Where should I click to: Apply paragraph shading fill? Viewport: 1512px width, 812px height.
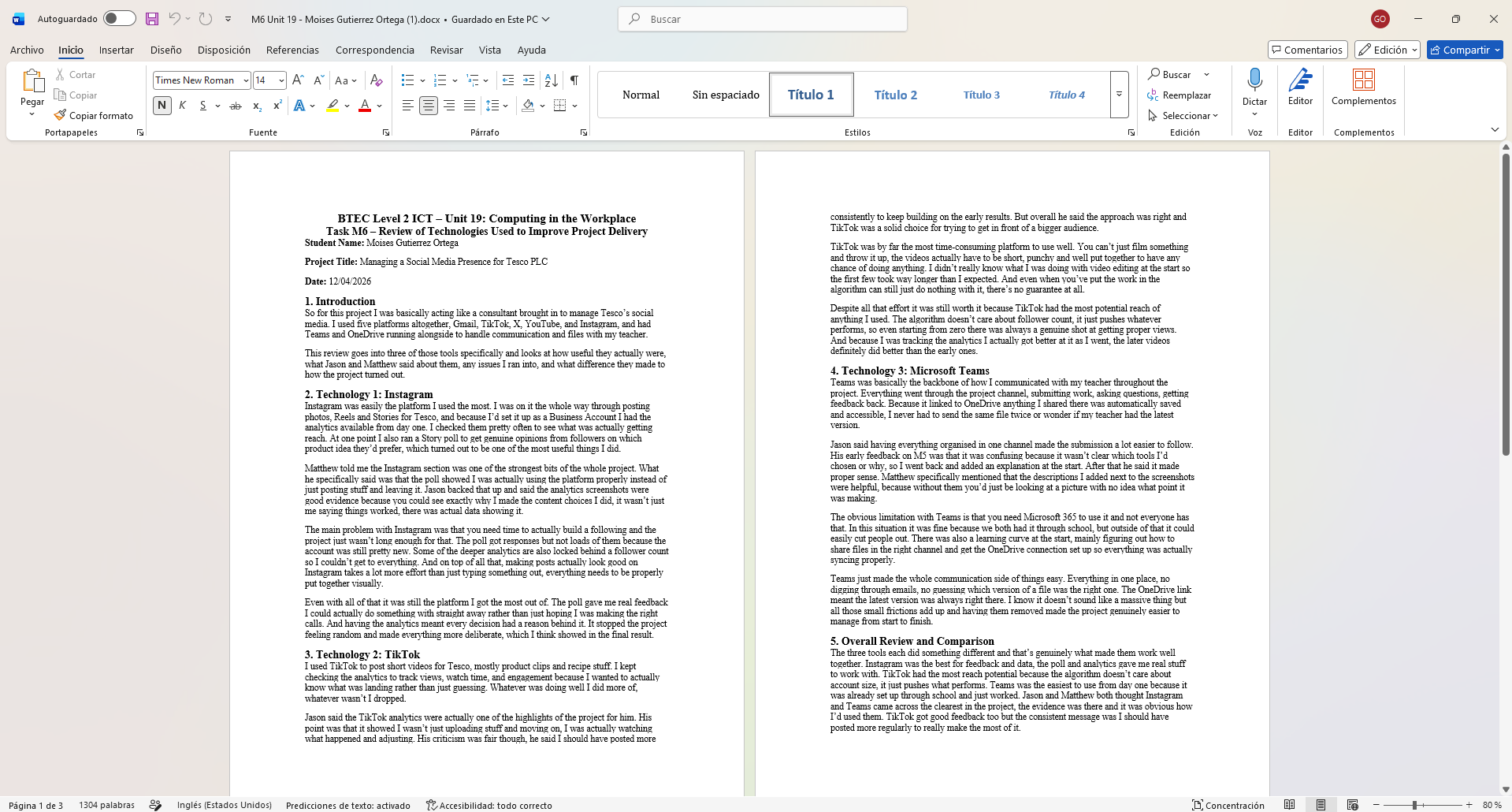click(528, 106)
